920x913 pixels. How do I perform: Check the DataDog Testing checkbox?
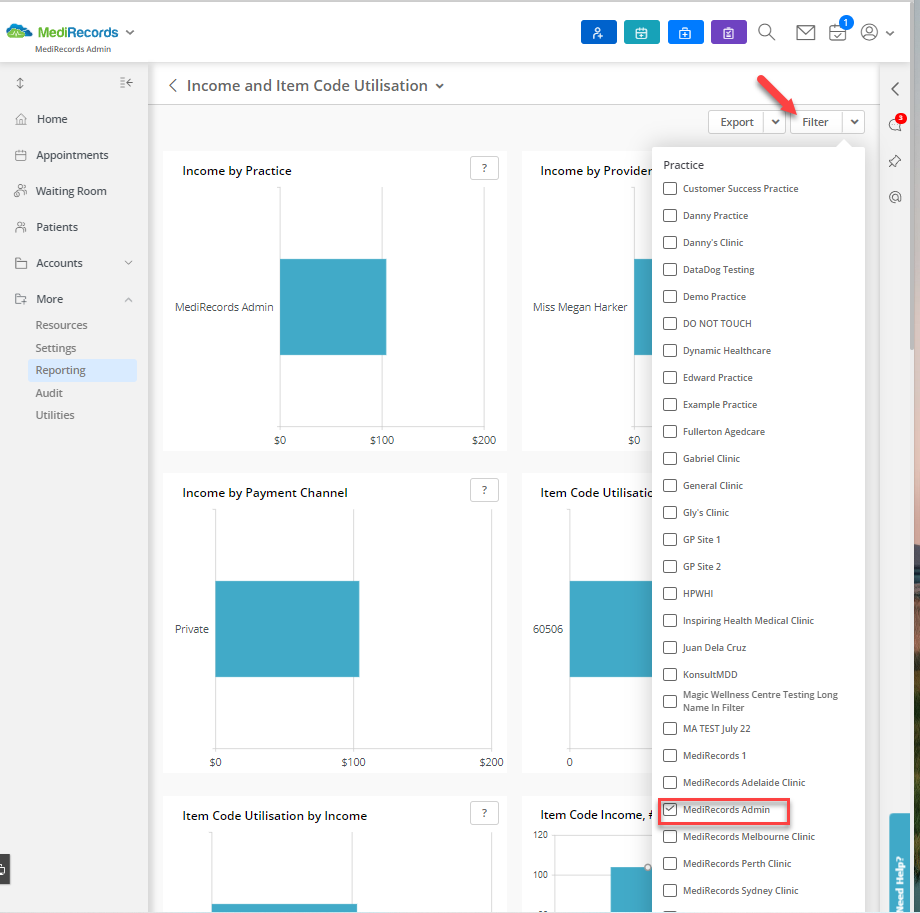point(669,269)
